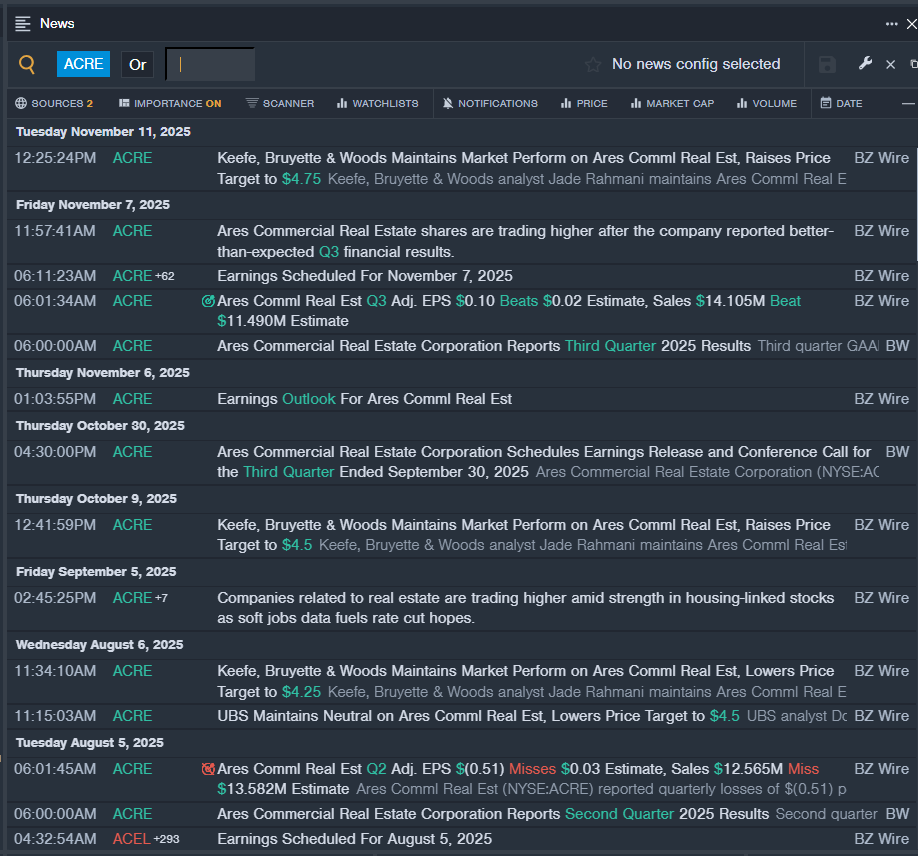Screen dimensions: 918x856
Task: Toggle the Notifications bell filter
Action: tap(490, 103)
